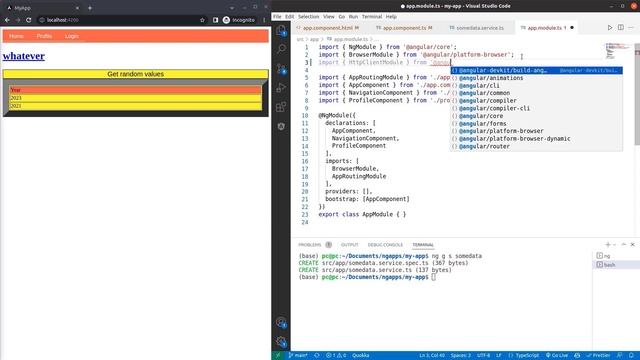Image resolution: width=640 pixels, height=360 pixels.
Task: Select @angular/router suggestion
Action: [x=536, y=147]
